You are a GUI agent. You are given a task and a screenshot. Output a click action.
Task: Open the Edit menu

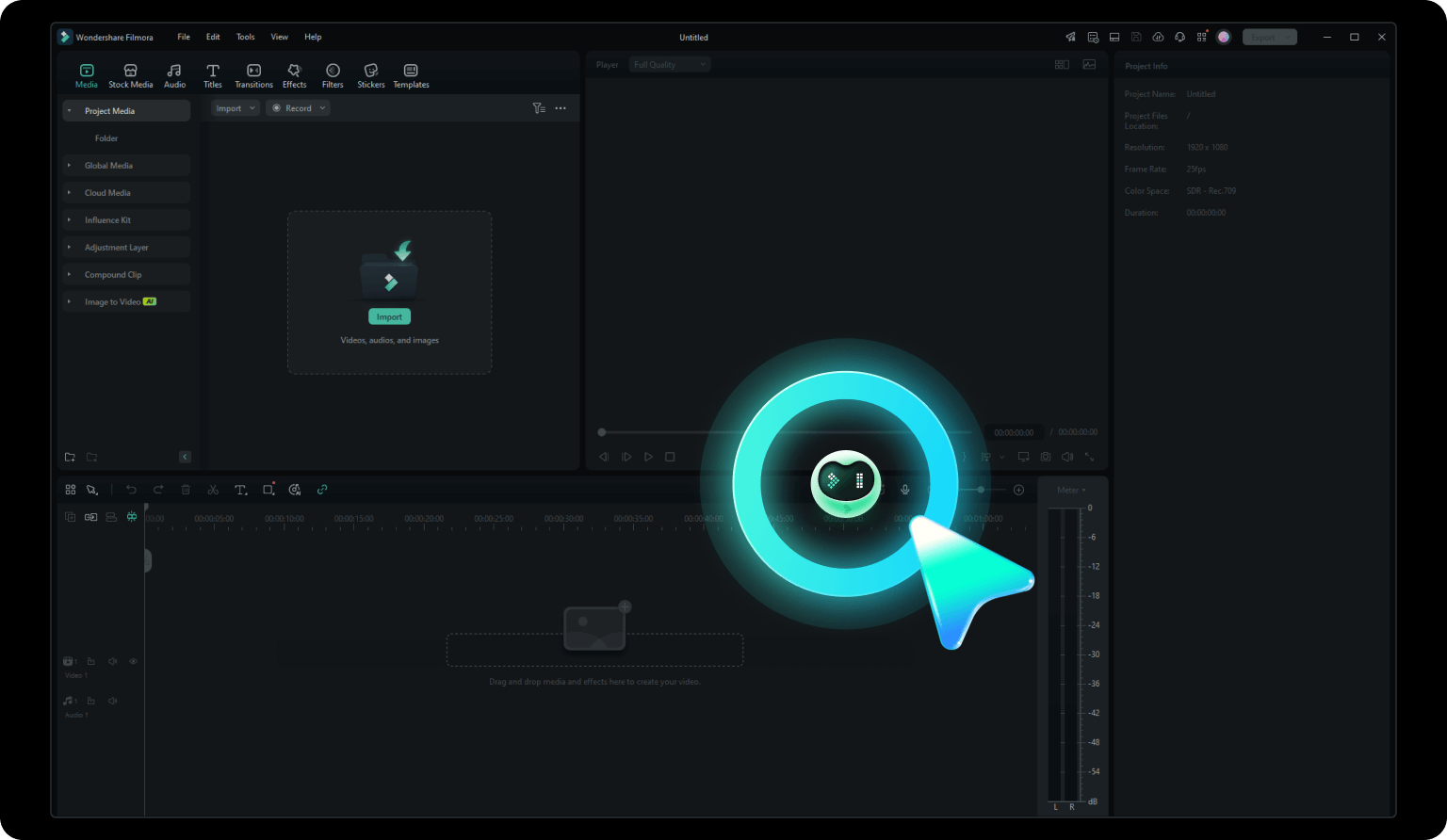pyautogui.click(x=213, y=37)
